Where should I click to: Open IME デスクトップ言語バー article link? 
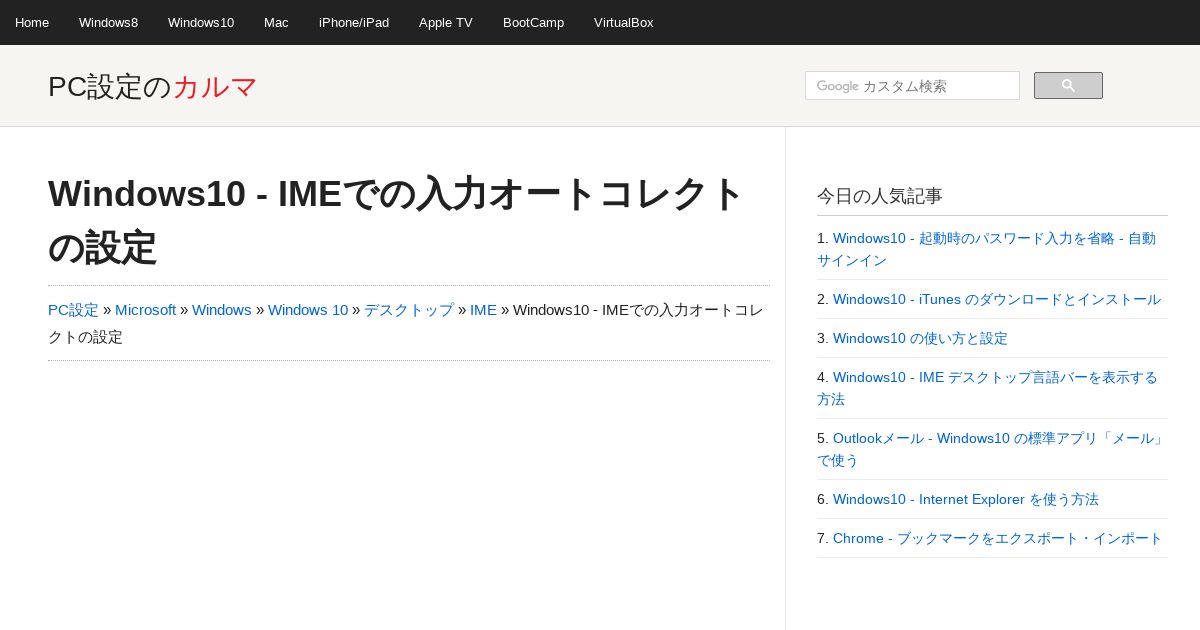tap(987, 388)
